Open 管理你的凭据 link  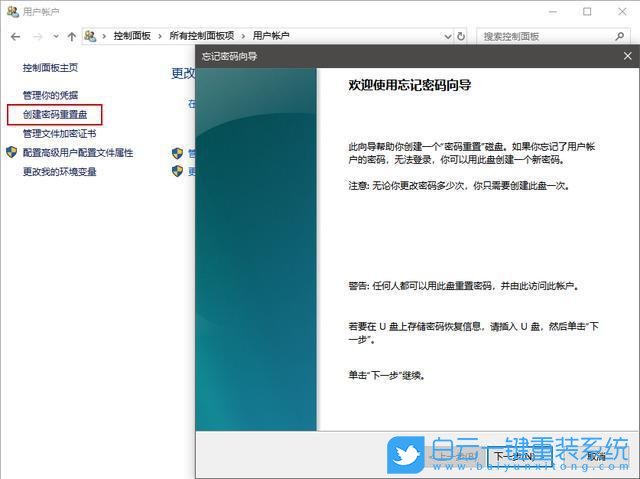coord(50,95)
